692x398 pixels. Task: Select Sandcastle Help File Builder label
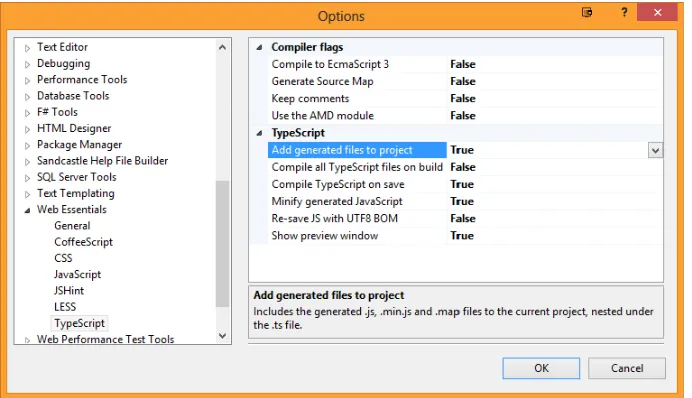pos(102,161)
